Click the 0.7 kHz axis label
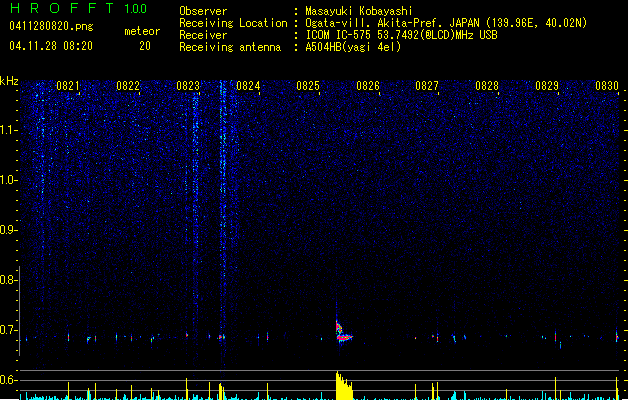629x400 pixels. click(8, 330)
